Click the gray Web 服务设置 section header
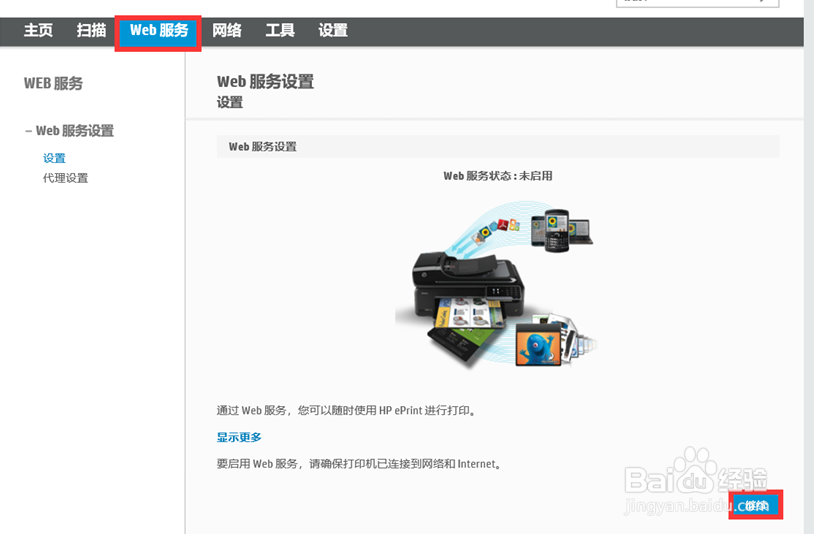 coord(498,146)
